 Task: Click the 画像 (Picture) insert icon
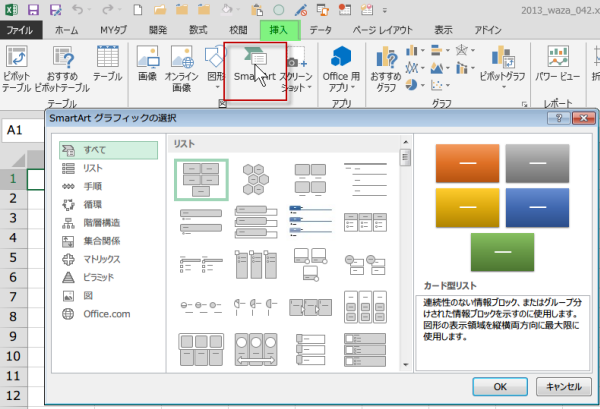[x=147, y=66]
